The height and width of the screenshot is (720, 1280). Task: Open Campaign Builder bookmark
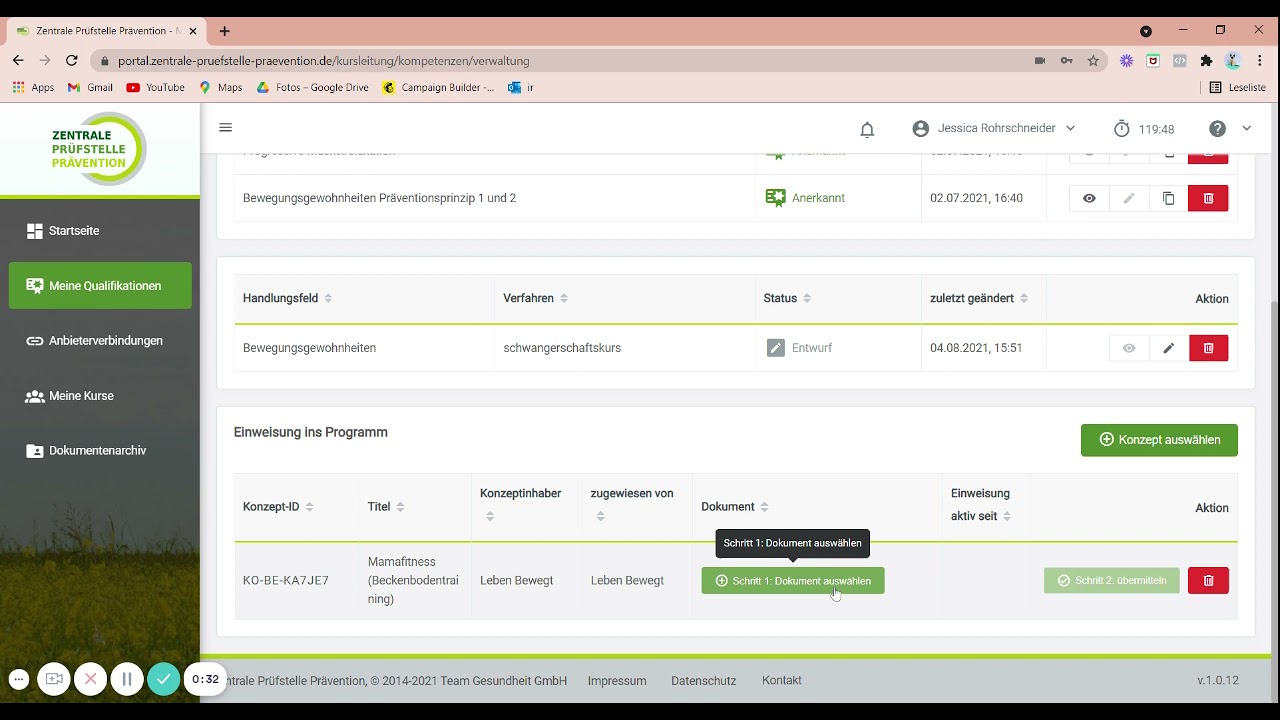(439, 88)
